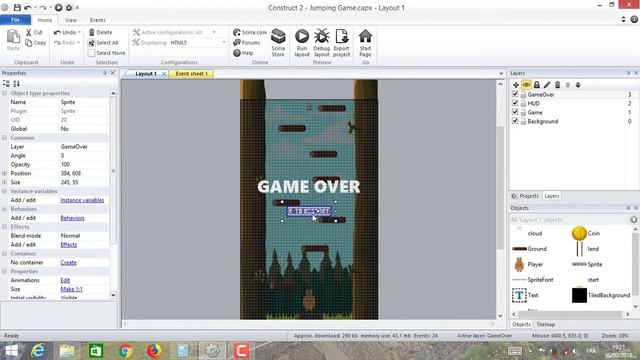This screenshot has width=640, height=360.
Task: Toggle layer visibility eye icon in Layers toolbar
Action: pos(526,85)
